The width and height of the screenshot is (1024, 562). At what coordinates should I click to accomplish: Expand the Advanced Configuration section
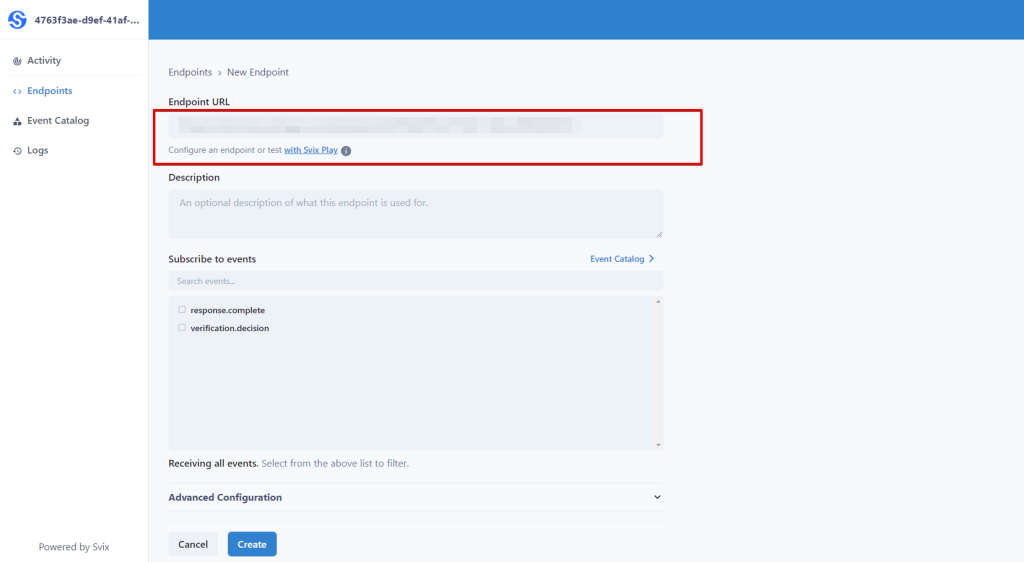(x=225, y=497)
